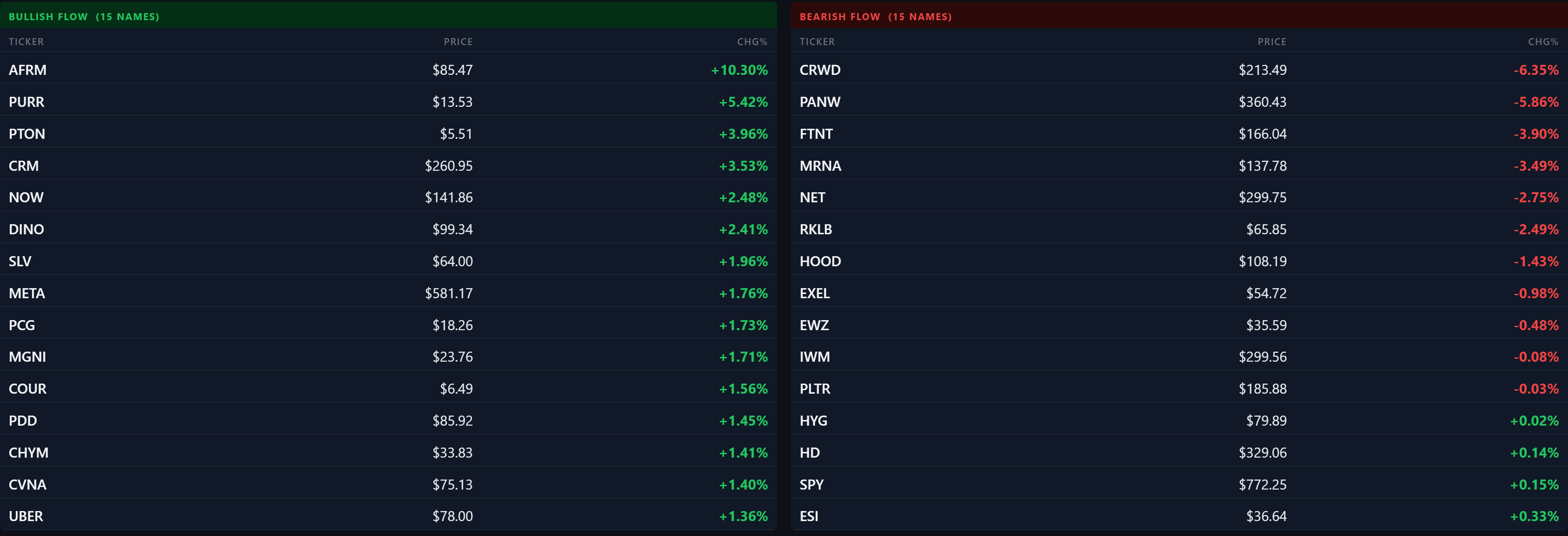This screenshot has width=1568, height=536.
Task: Click the COUR ticker
Action: (x=28, y=388)
